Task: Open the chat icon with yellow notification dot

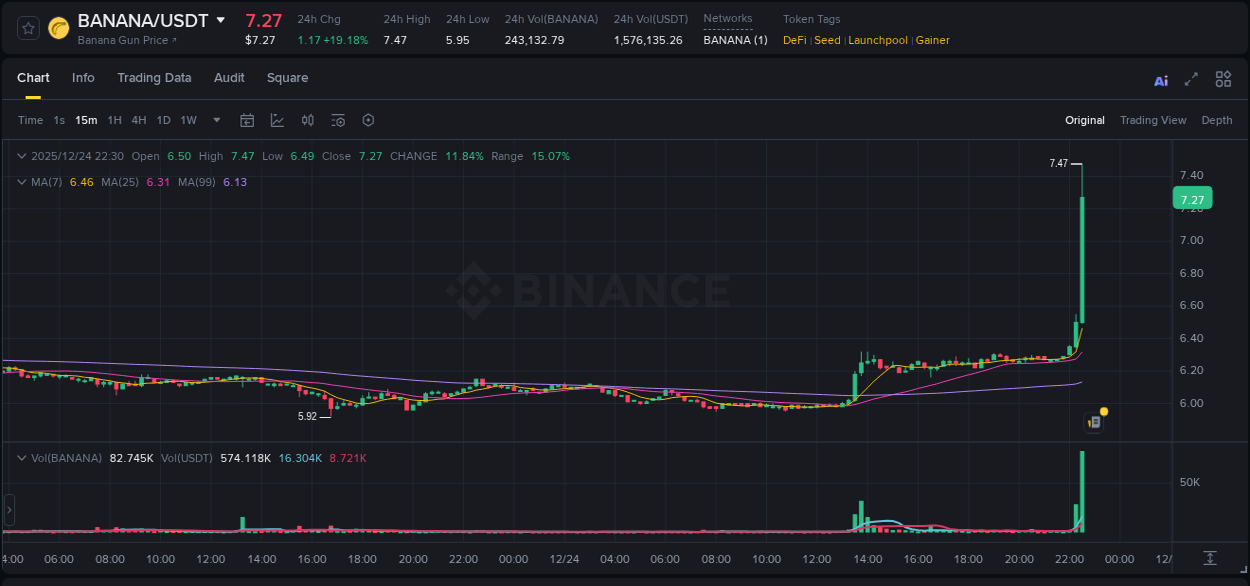Action: tap(1093, 422)
